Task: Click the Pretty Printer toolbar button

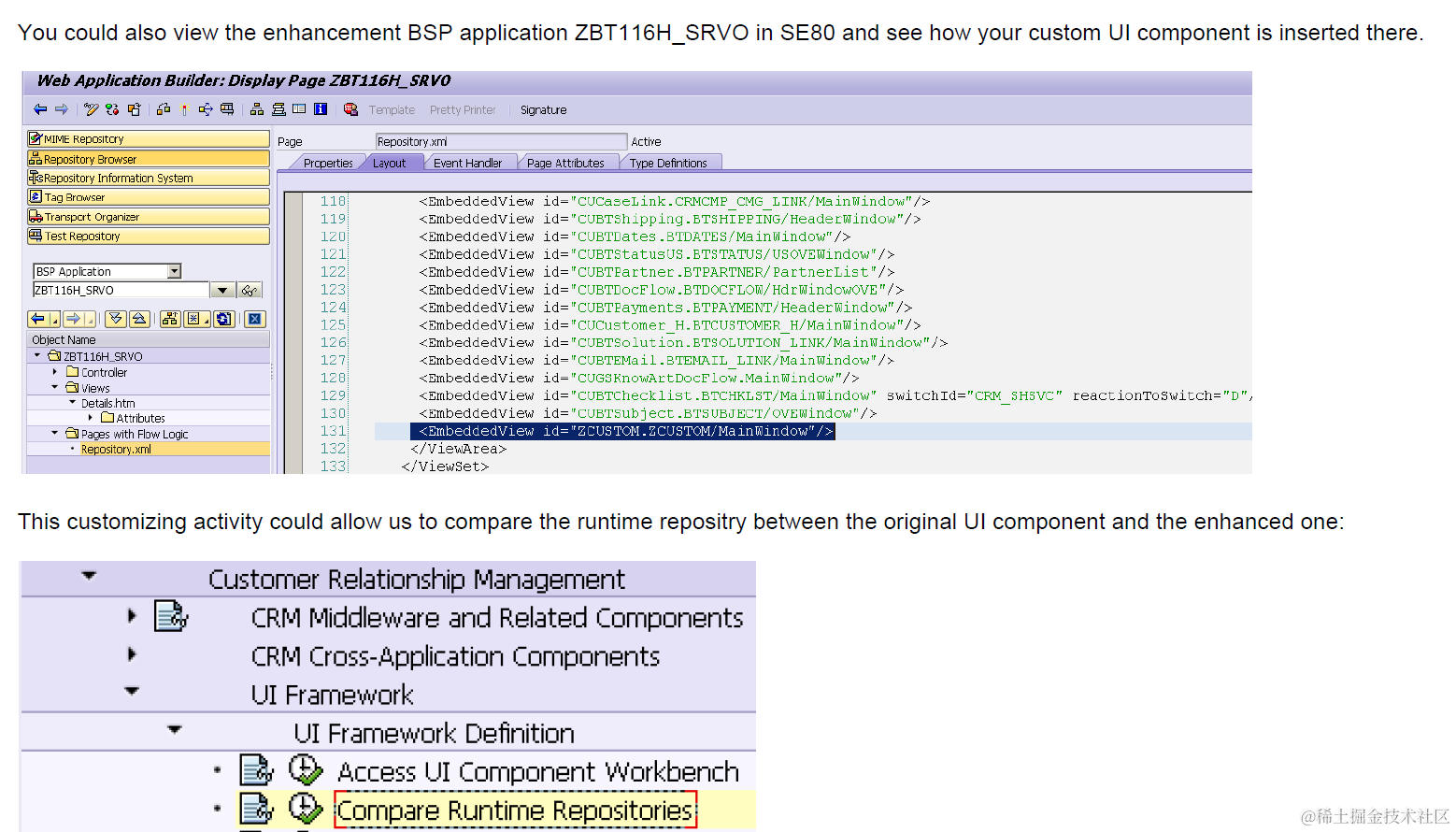Action: (x=463, y=110)
